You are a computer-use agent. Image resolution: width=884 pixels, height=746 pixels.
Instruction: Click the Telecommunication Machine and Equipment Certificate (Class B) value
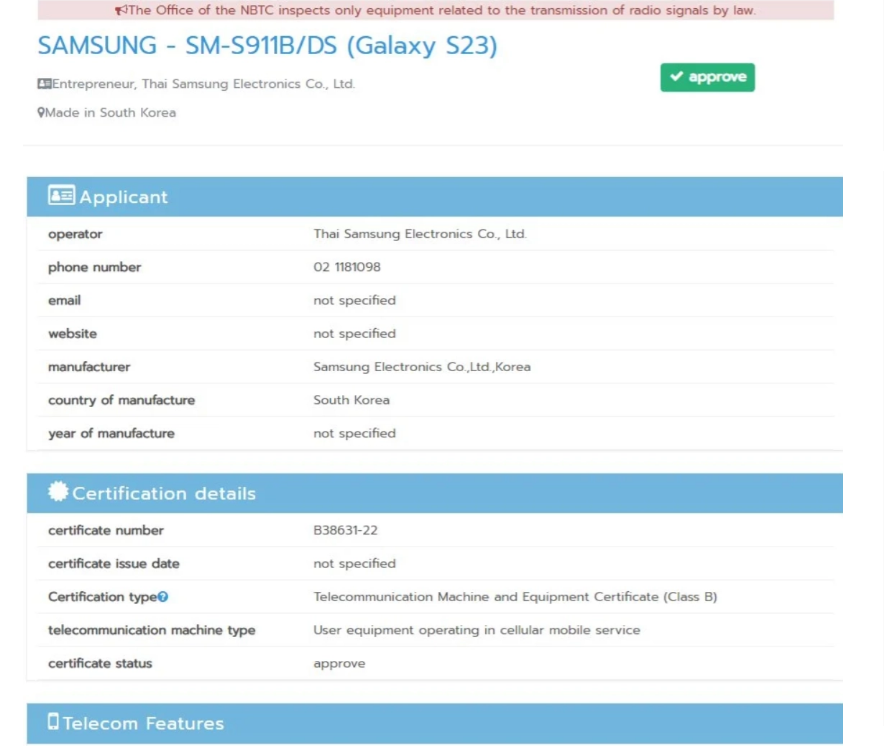click(x=515, y=597)
